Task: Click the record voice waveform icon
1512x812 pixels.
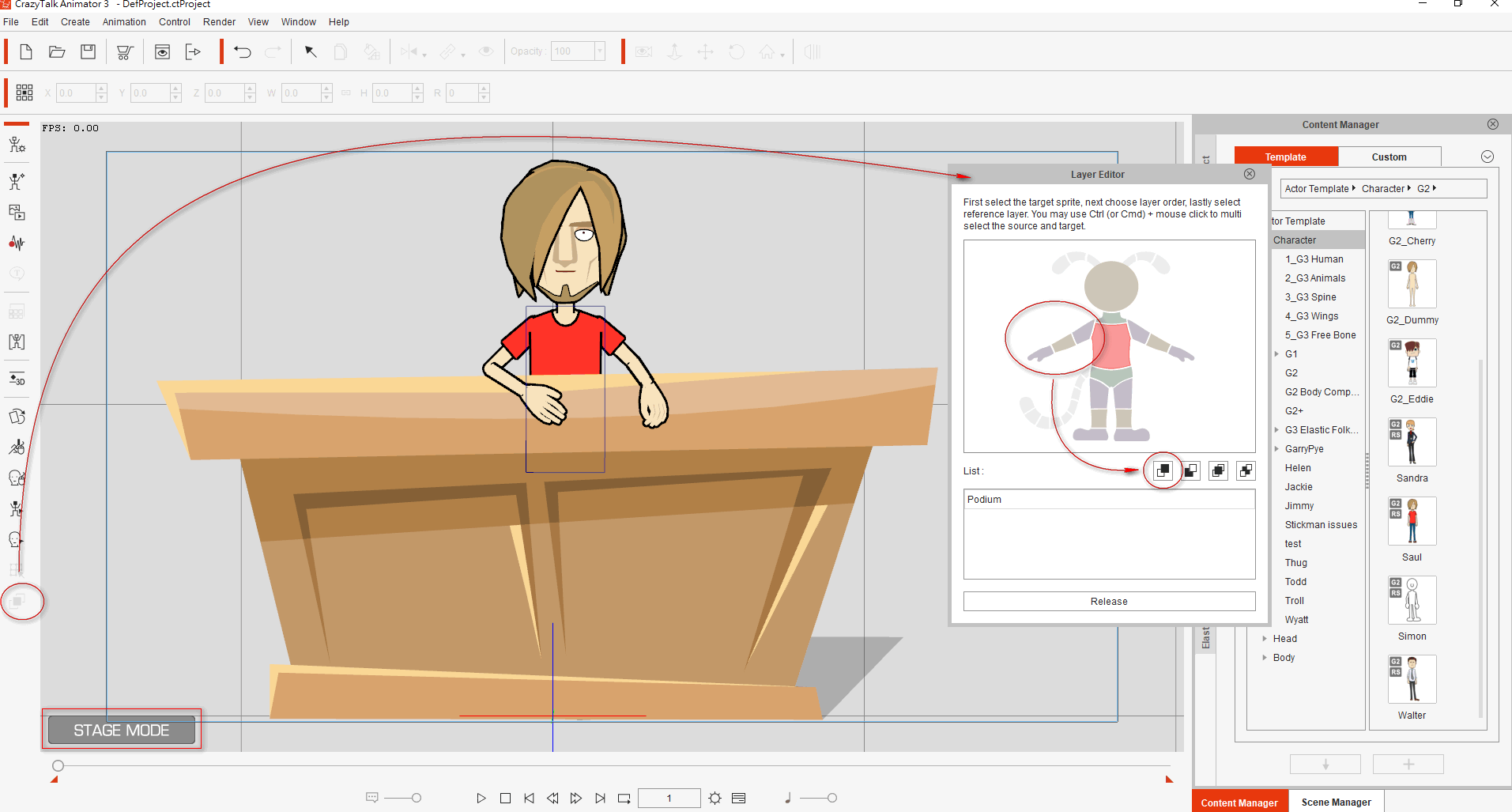Action: (x=17, y=243)
